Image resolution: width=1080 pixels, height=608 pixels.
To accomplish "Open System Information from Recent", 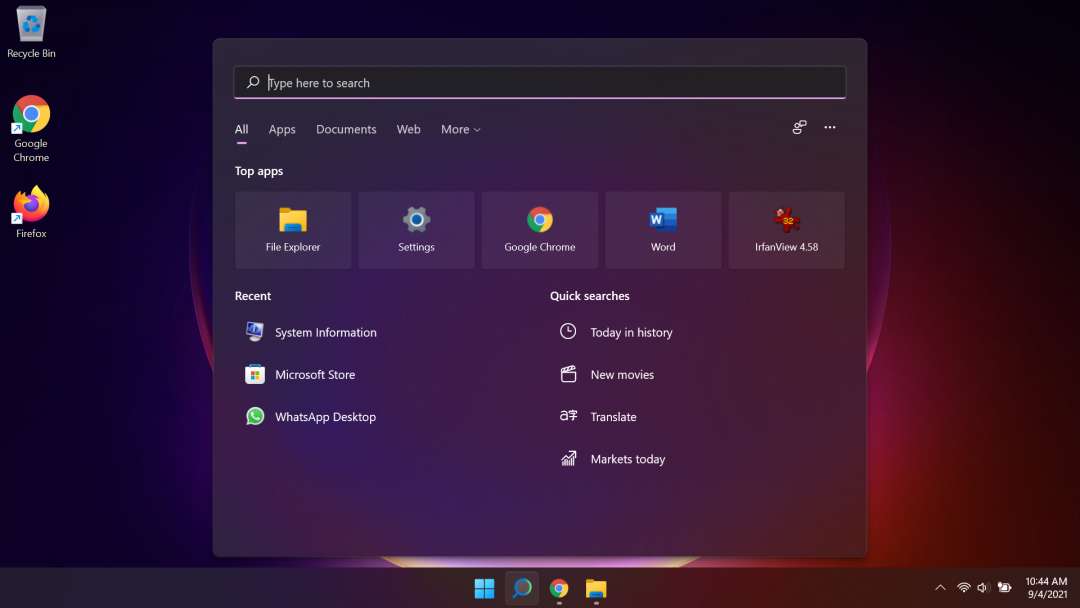I will click(325, 332).
